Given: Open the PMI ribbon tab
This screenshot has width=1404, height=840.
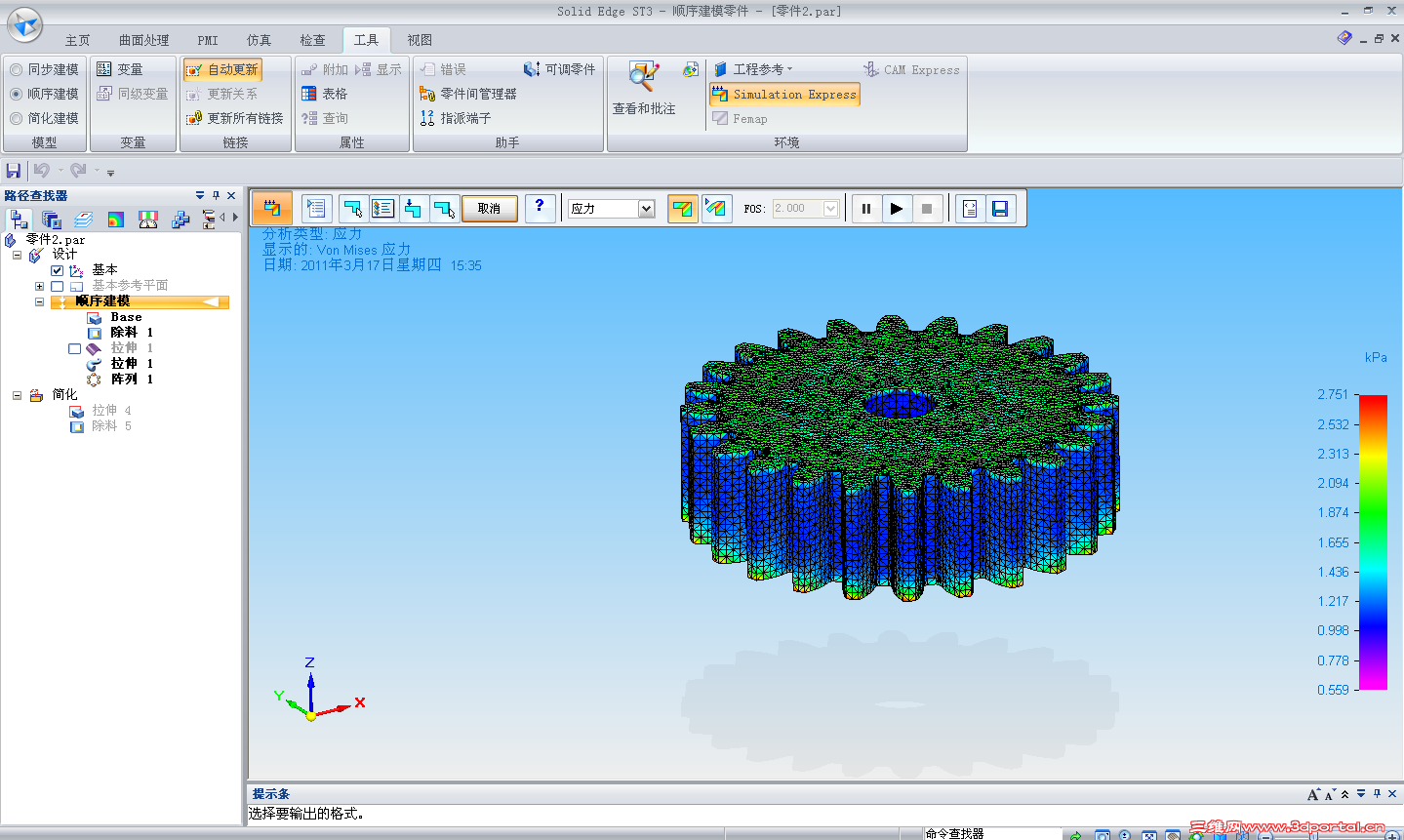Looking at the screenshot, I should [x=208, y=40].
